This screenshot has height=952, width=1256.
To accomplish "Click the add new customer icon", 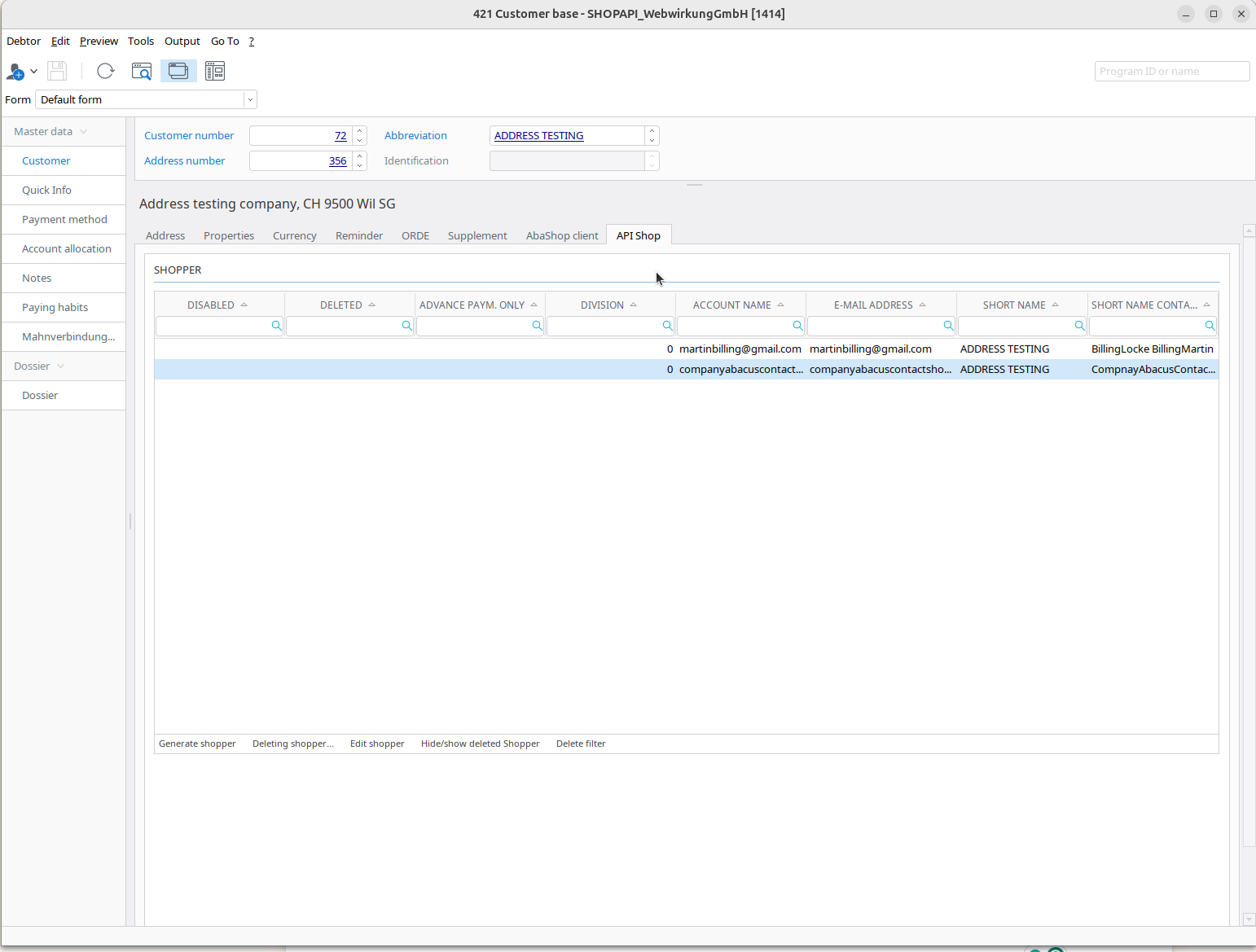I will 15,72.
